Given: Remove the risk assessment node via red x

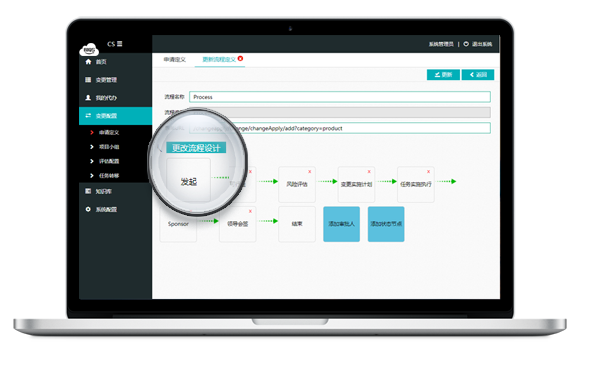Looking at the screenshot, I should [310, 172].
